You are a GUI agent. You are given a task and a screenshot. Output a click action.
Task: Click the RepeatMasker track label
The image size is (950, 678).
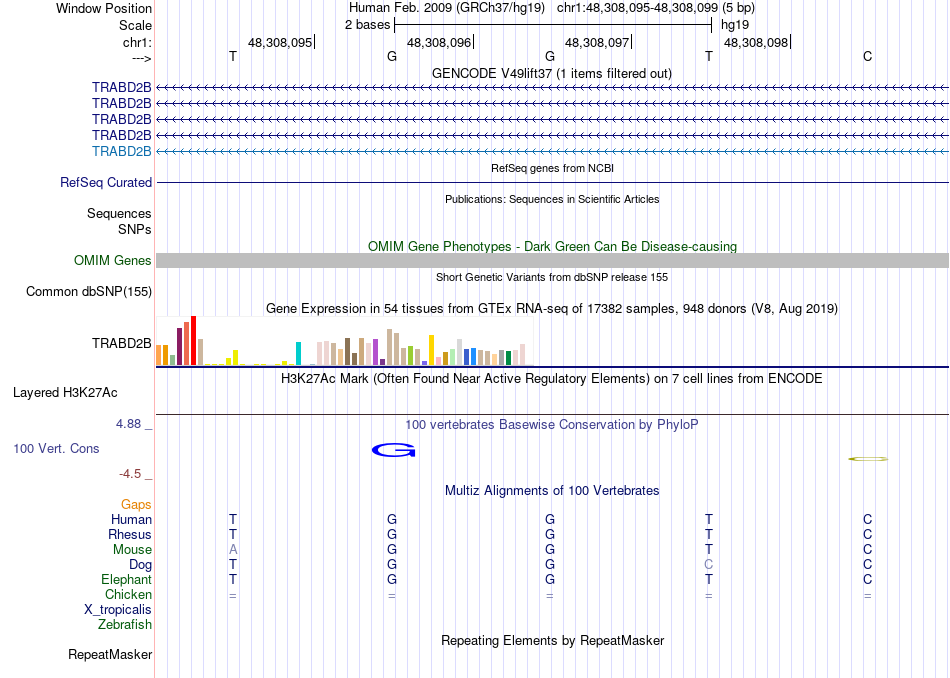coord(110,654)
